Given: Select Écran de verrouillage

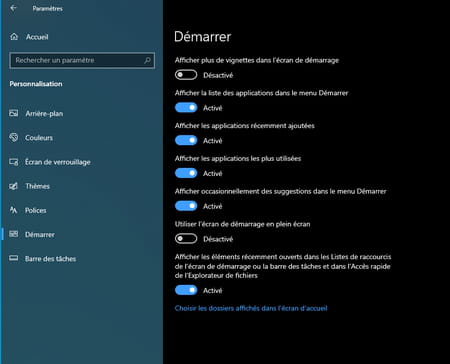Looking at the screenshot, I should (58, 162).
